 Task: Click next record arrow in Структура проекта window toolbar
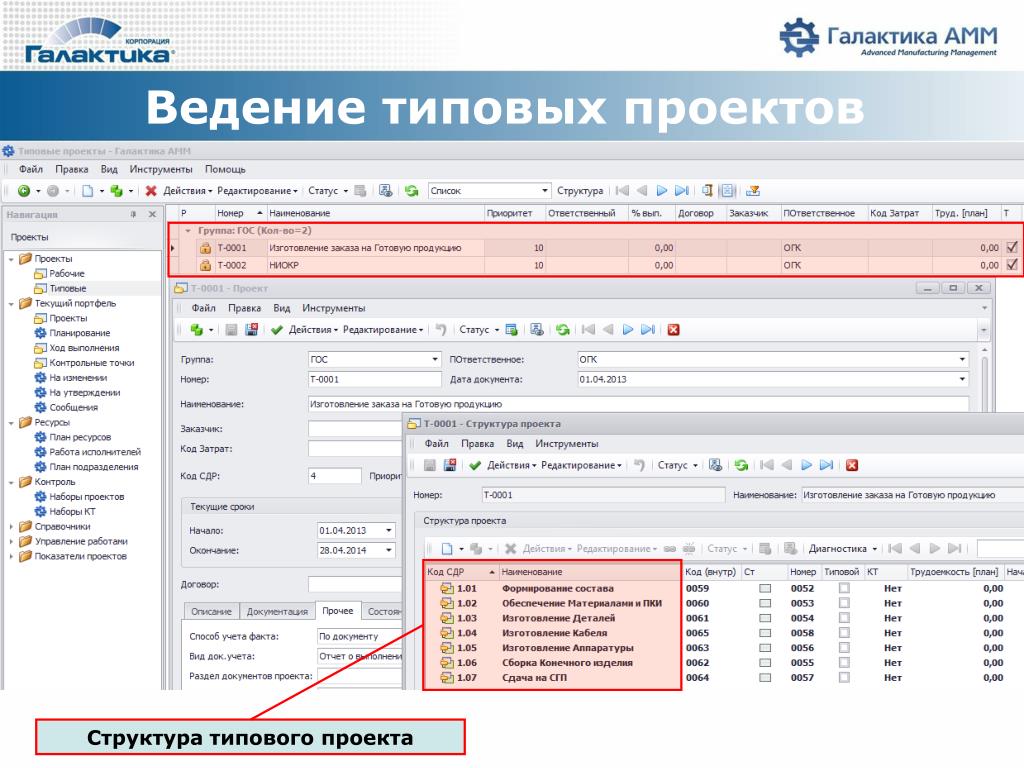pyautogui.click(x=807, y=465)
